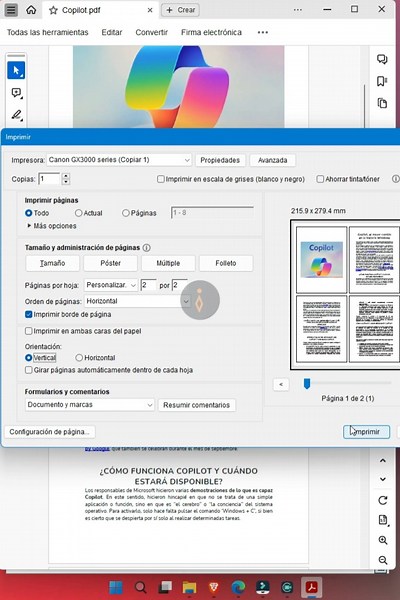Star the Copilot.pdf tab as favorite

(x=53, y=10)
